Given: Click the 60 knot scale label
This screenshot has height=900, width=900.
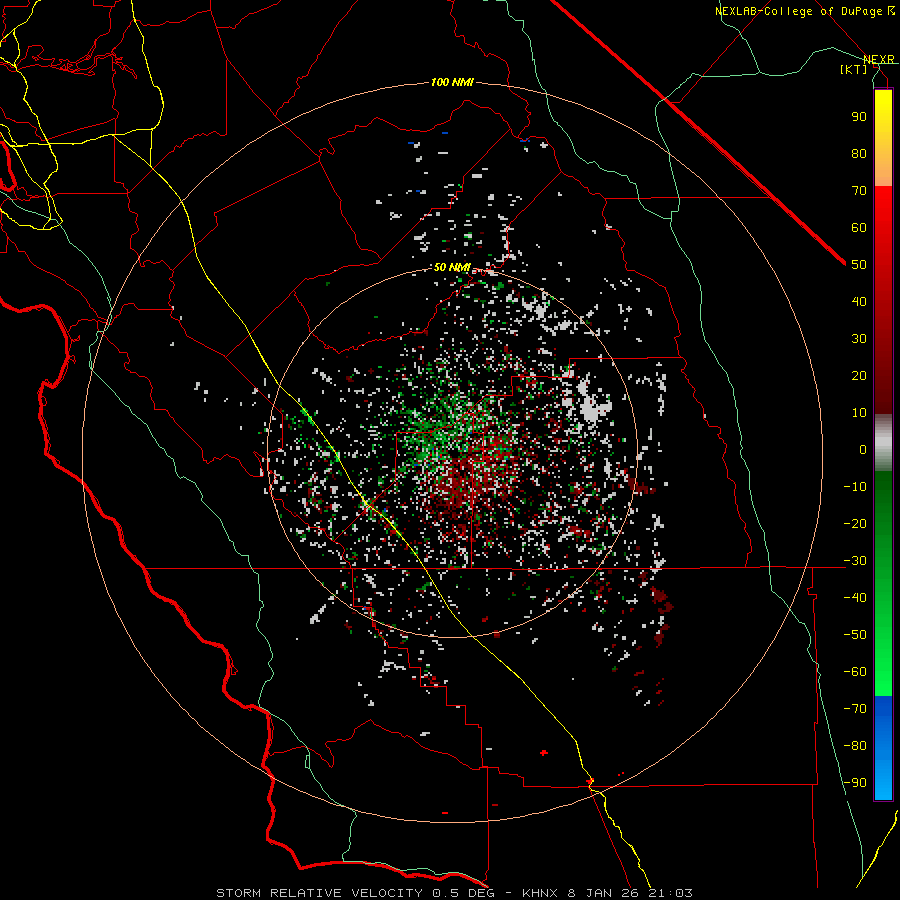Looking at the screenshot, I should click(859, 227).
